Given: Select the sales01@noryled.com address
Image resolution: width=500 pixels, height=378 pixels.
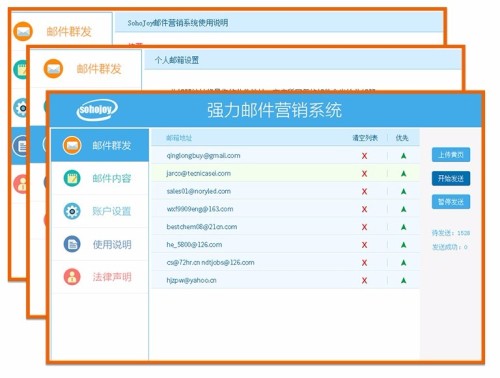Looking at the screenshot, I should [x=199, y=191].
